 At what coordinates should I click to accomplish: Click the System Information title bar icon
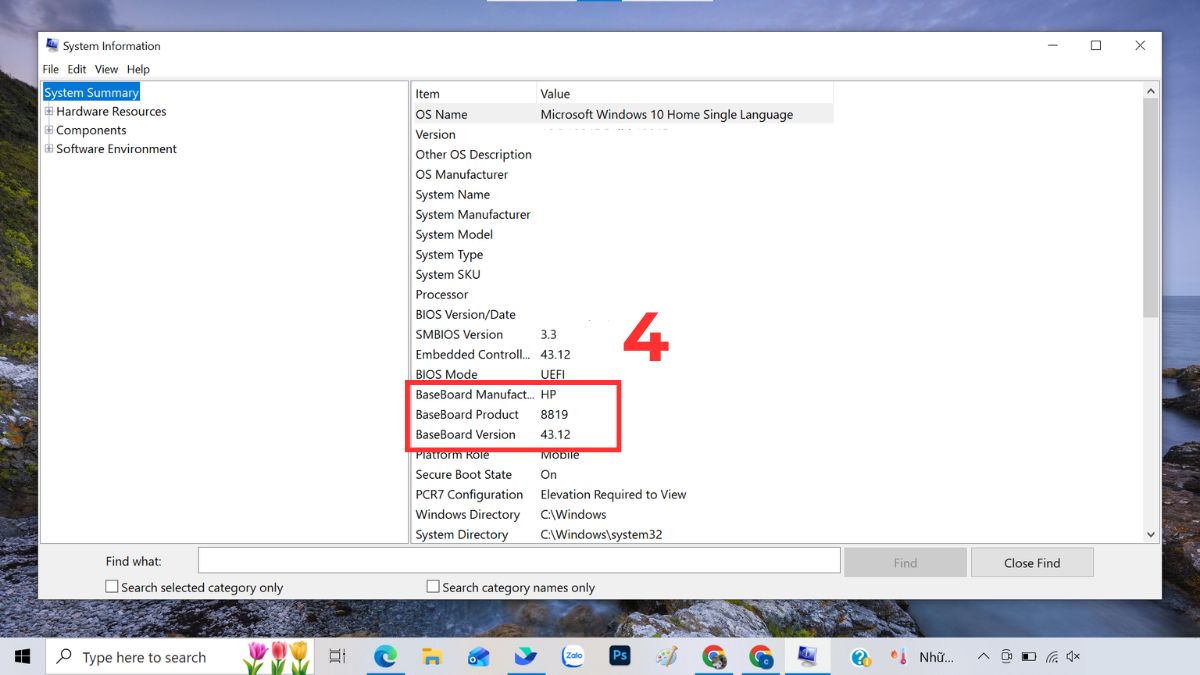52,45
